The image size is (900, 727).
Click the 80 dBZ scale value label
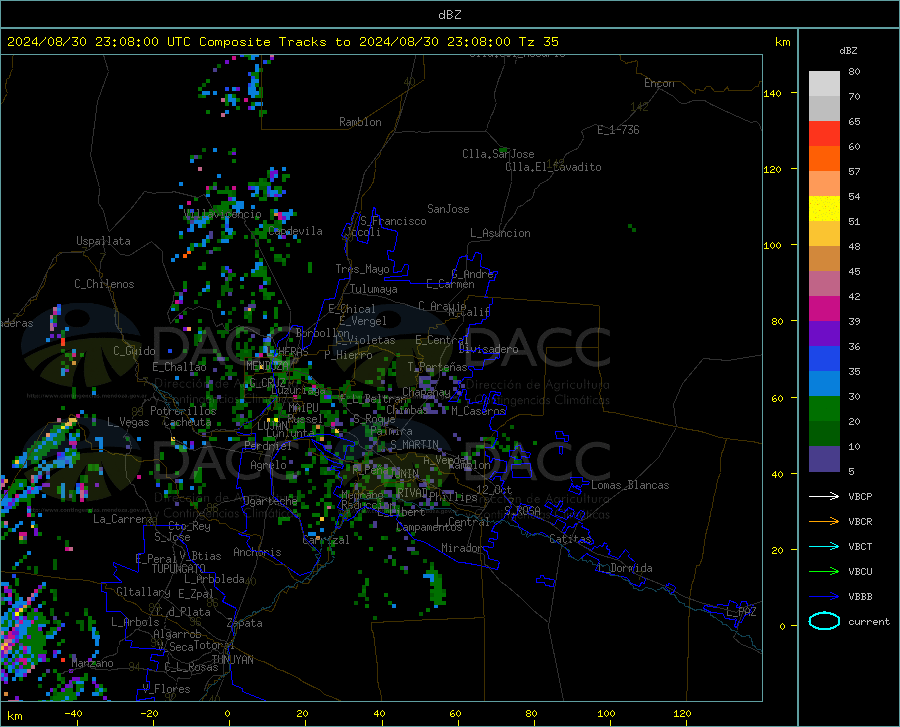(854, 72)
